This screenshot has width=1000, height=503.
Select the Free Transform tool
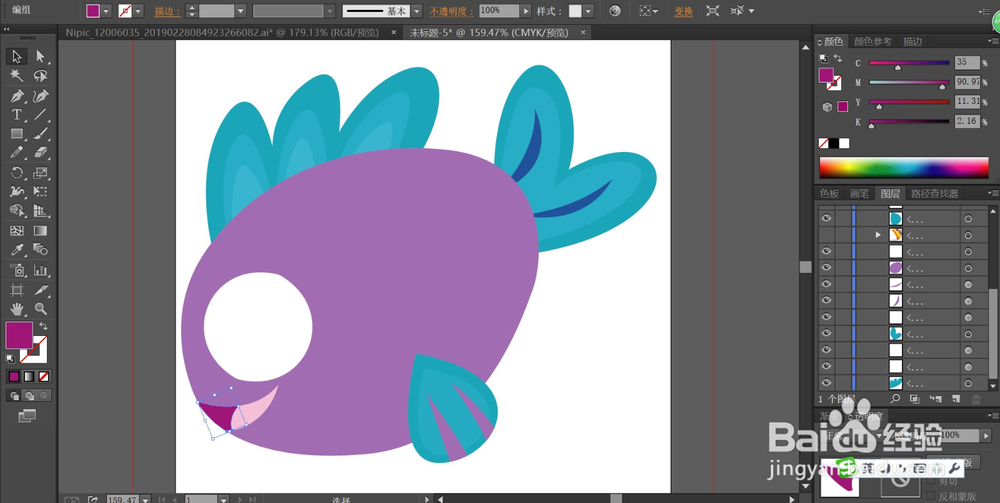[x=41, y=191]
